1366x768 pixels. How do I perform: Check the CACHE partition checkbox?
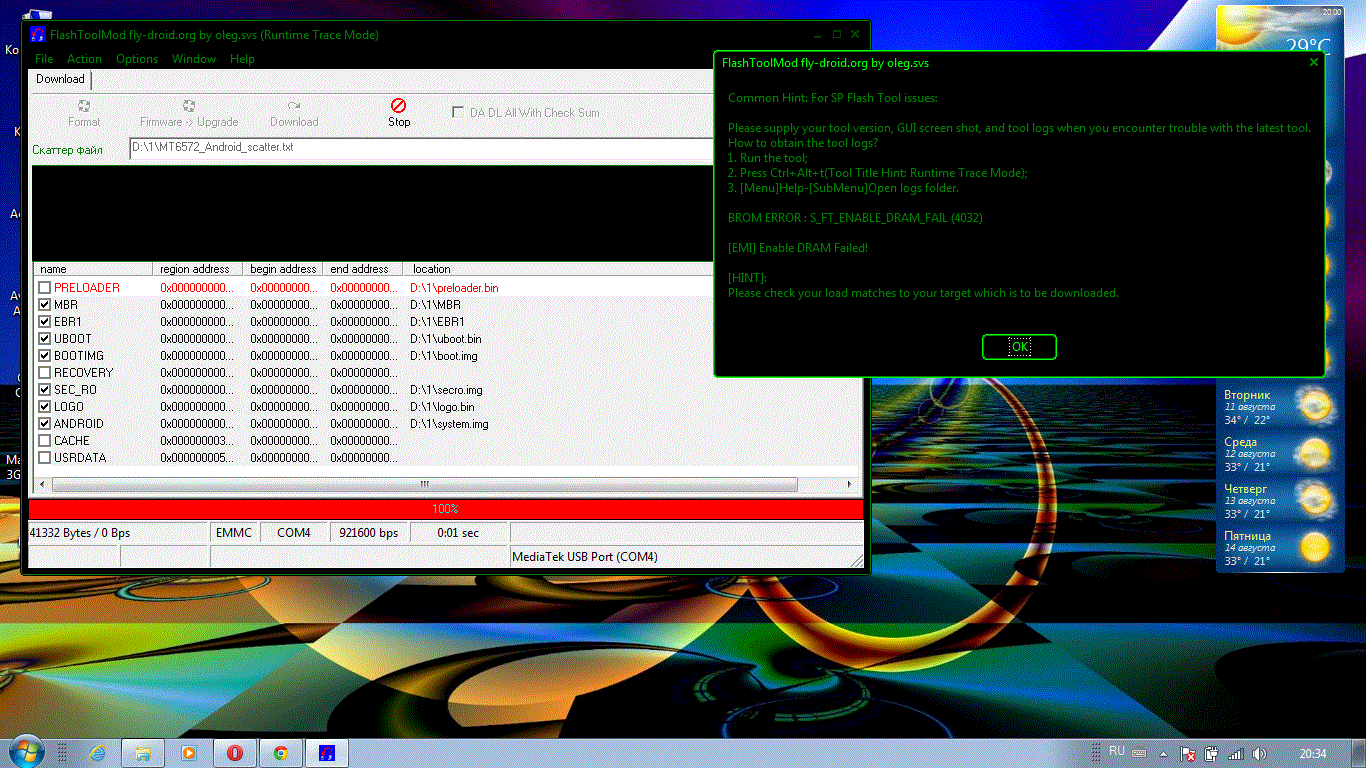point(44,441)
